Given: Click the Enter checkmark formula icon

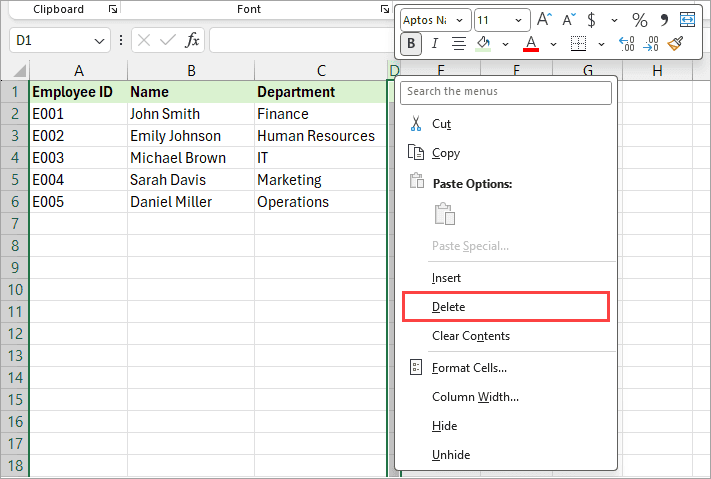Looking at the screenshot, I should (x=168, y=40).
